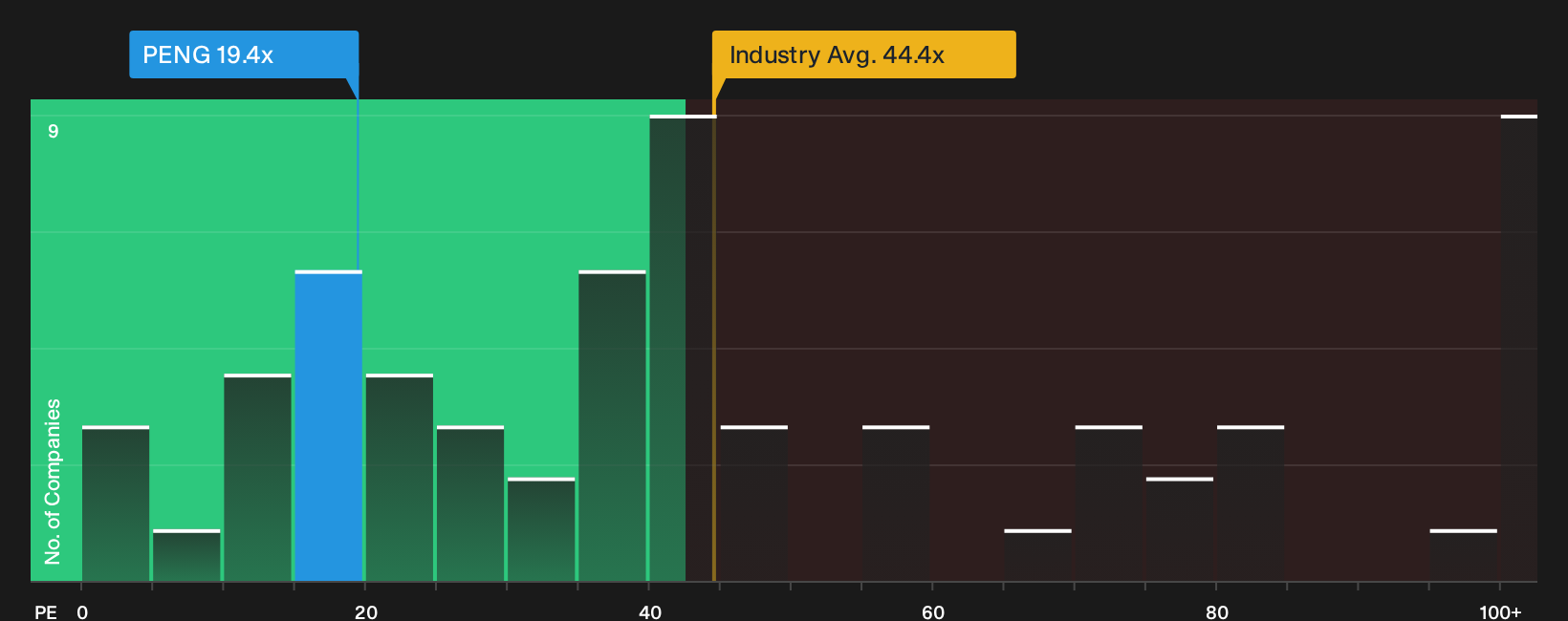Select the histogram bar for PE 35-40
Screen dimensions: 1568x621
coord(612,426)
